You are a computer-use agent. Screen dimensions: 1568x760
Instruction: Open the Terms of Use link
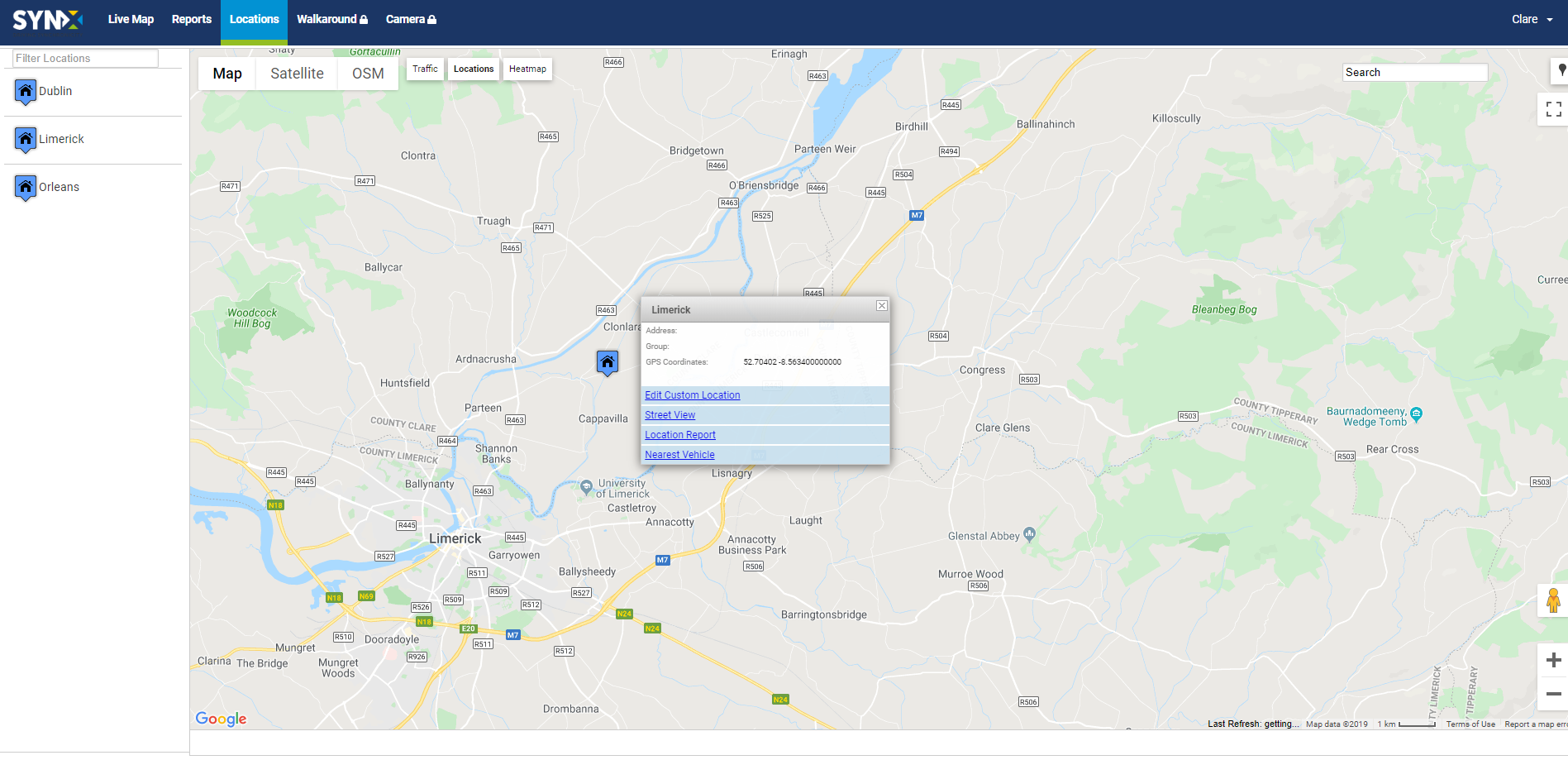coord(1470,724)
